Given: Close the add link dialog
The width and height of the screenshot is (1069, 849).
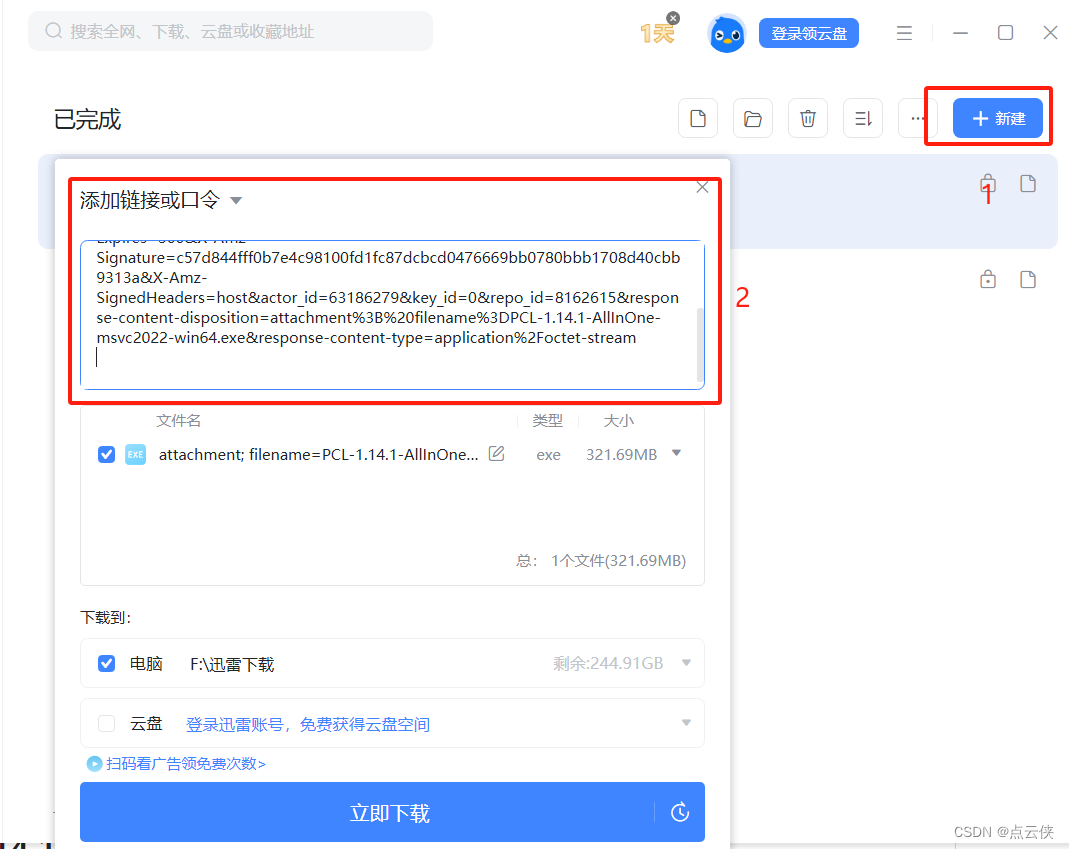Looking at the screenshot, I should [702, 188].
